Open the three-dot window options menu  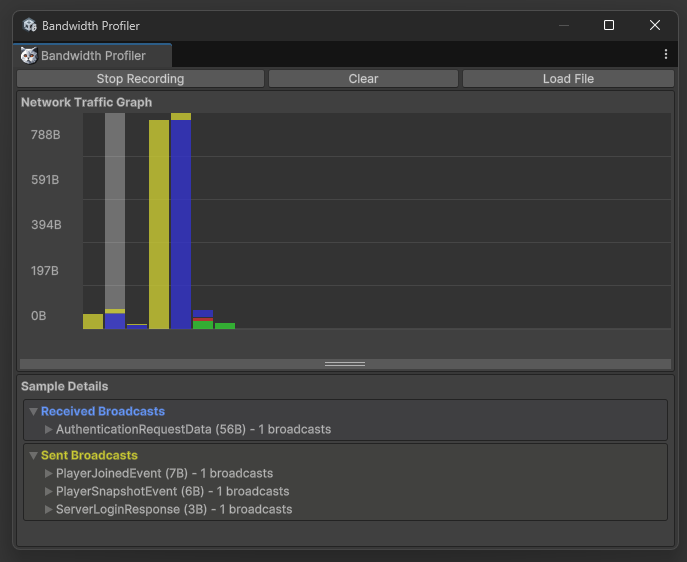point(666,55)
